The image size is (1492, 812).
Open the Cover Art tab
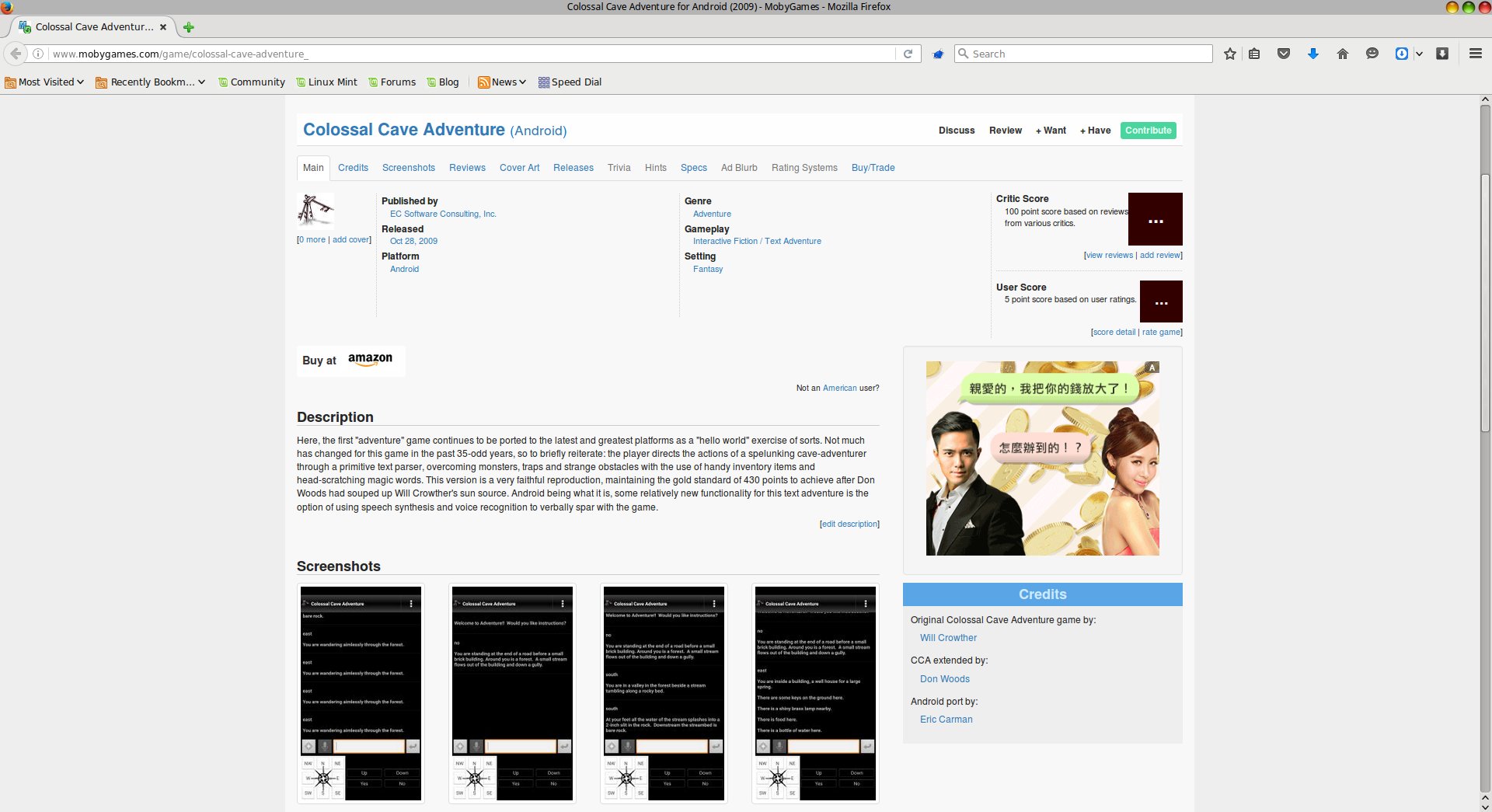(519, 168)
